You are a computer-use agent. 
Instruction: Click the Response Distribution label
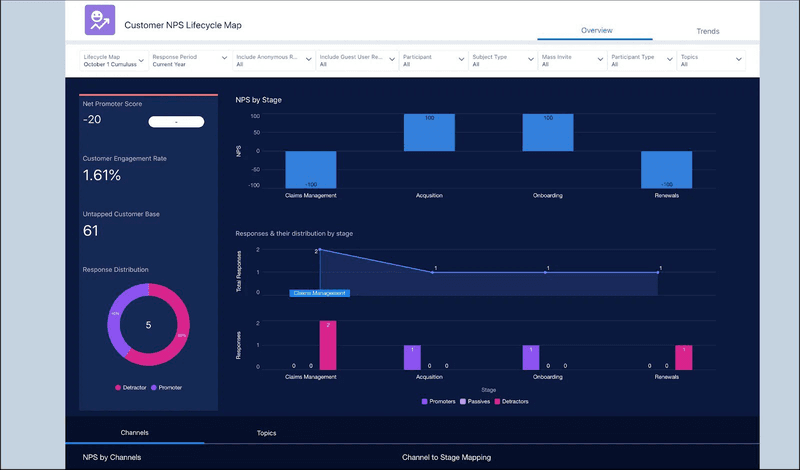tap(115, 270)
